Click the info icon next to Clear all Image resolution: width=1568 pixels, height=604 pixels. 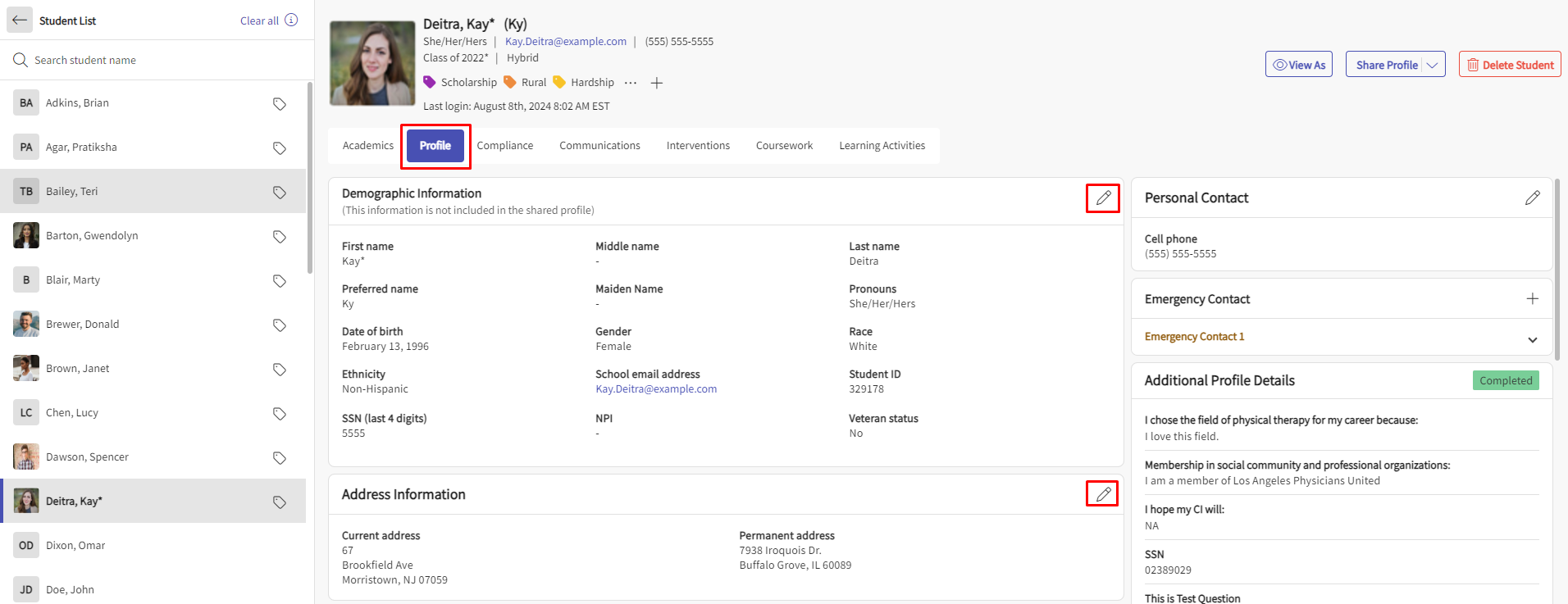tap(291, 20)
